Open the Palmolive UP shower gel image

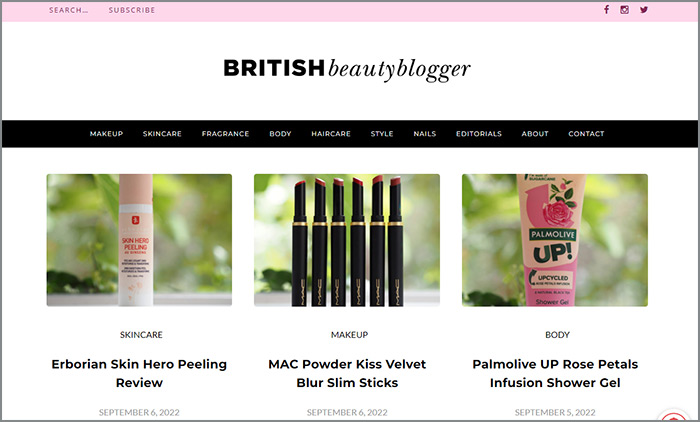click(555, 240)
